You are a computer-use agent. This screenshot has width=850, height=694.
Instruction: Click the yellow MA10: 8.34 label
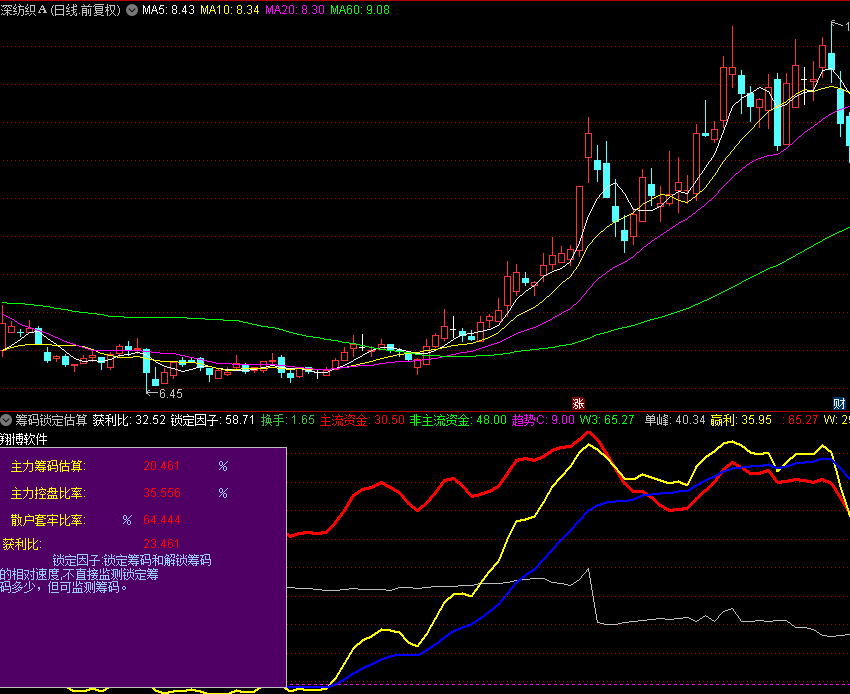tap(230, 10)
